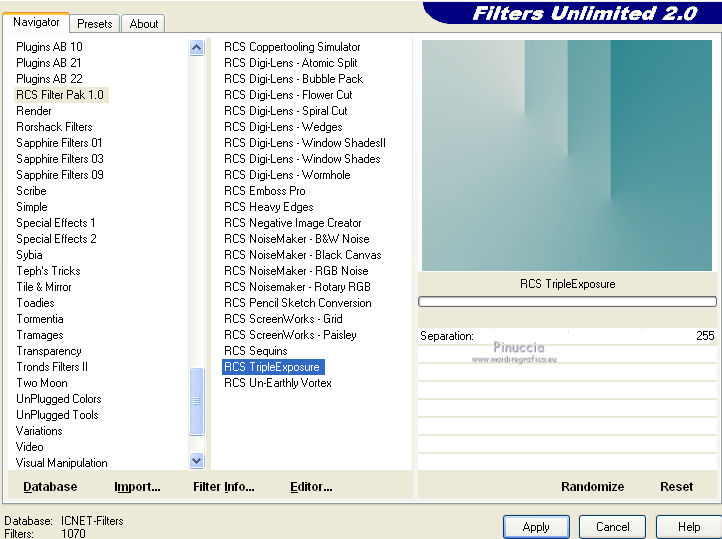Select the Scribe category
This screenshot has width=722, height=539.
tap(31, 191)
